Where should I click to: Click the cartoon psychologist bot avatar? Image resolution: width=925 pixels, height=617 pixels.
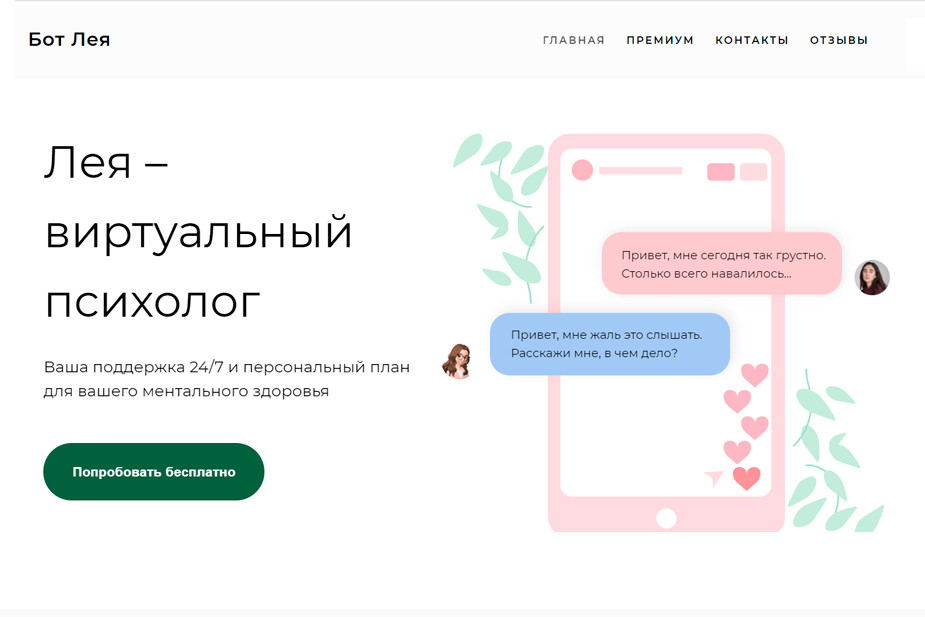pos(457,360)
